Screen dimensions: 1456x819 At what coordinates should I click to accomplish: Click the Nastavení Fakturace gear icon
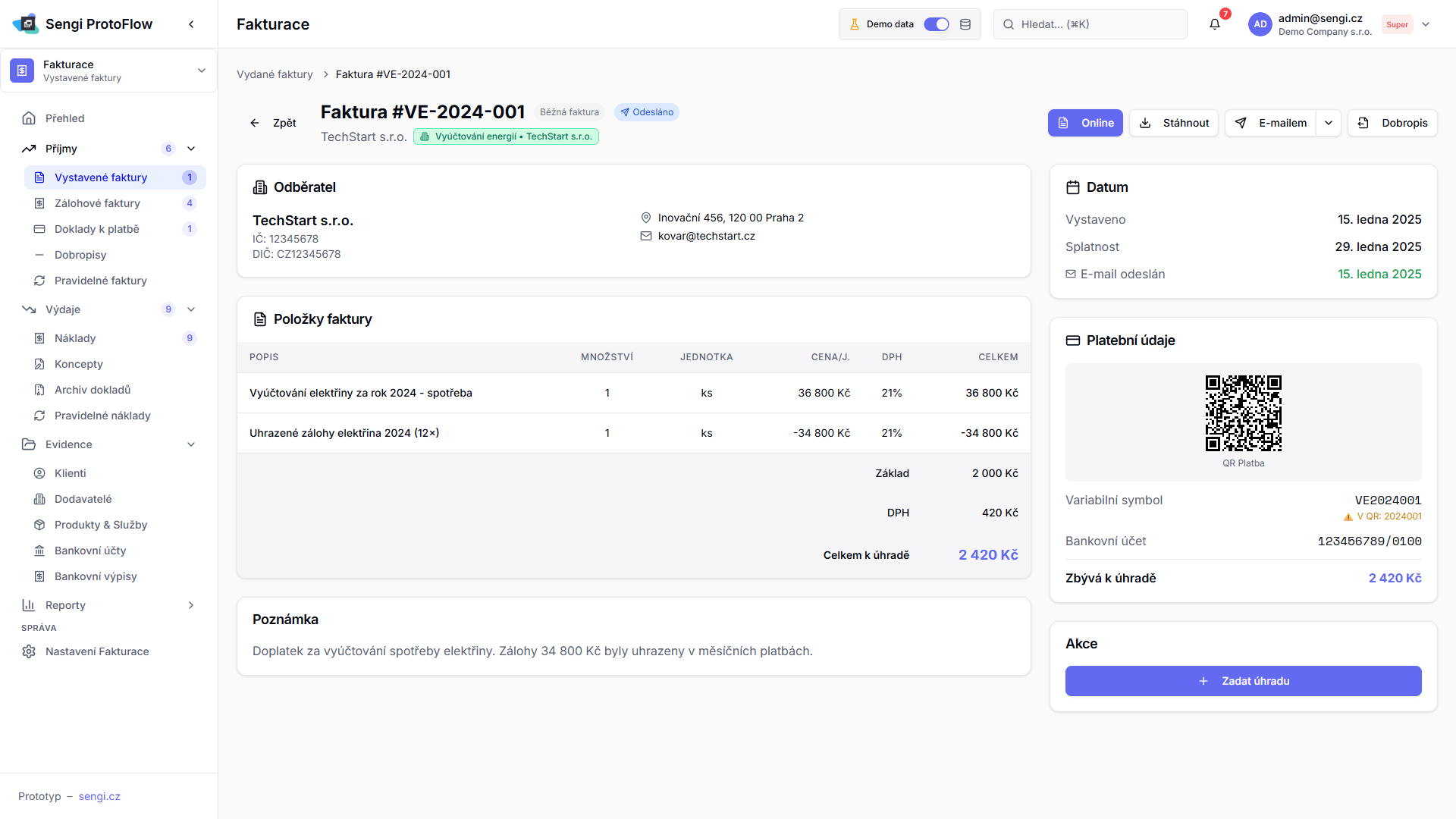point(29,651)
